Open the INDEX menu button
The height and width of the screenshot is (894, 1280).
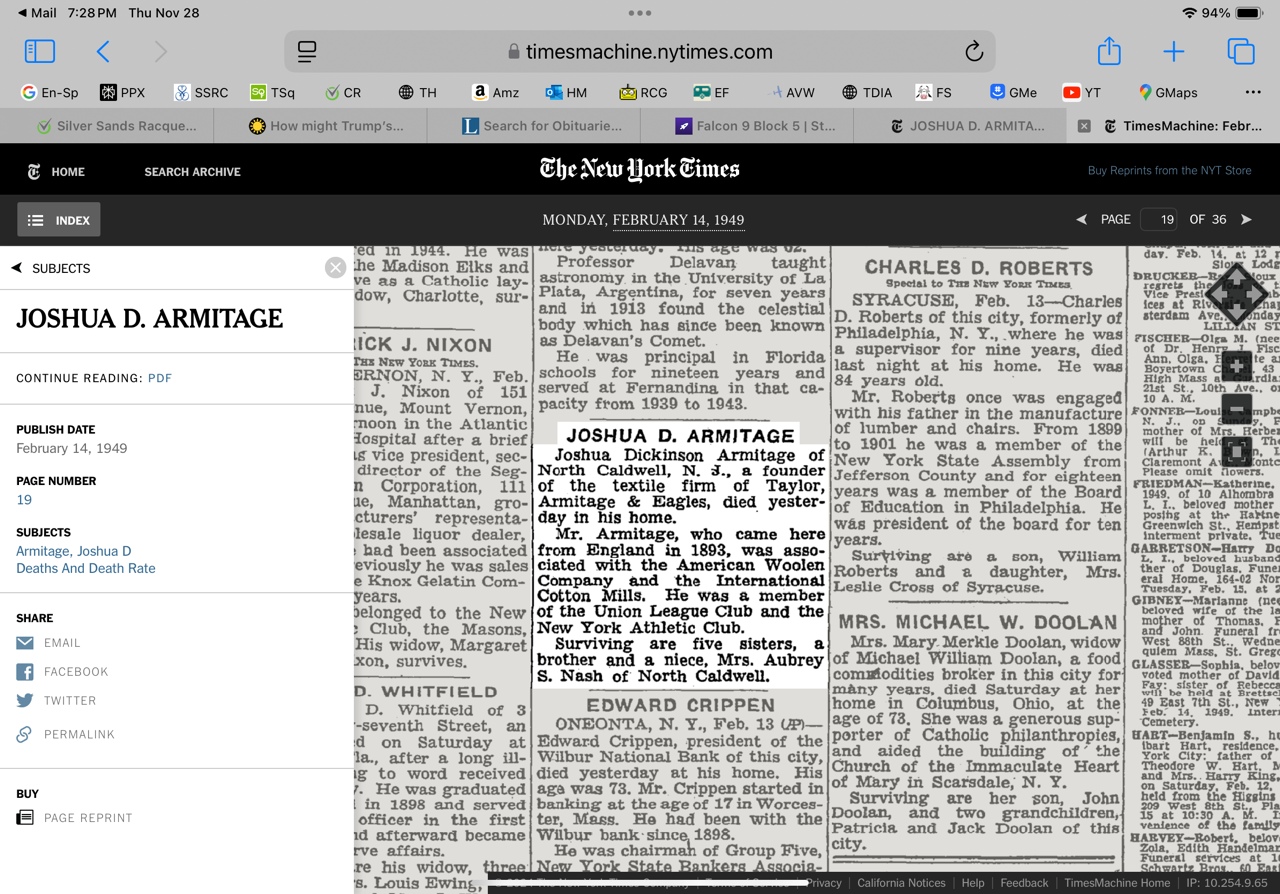point(59,220)
